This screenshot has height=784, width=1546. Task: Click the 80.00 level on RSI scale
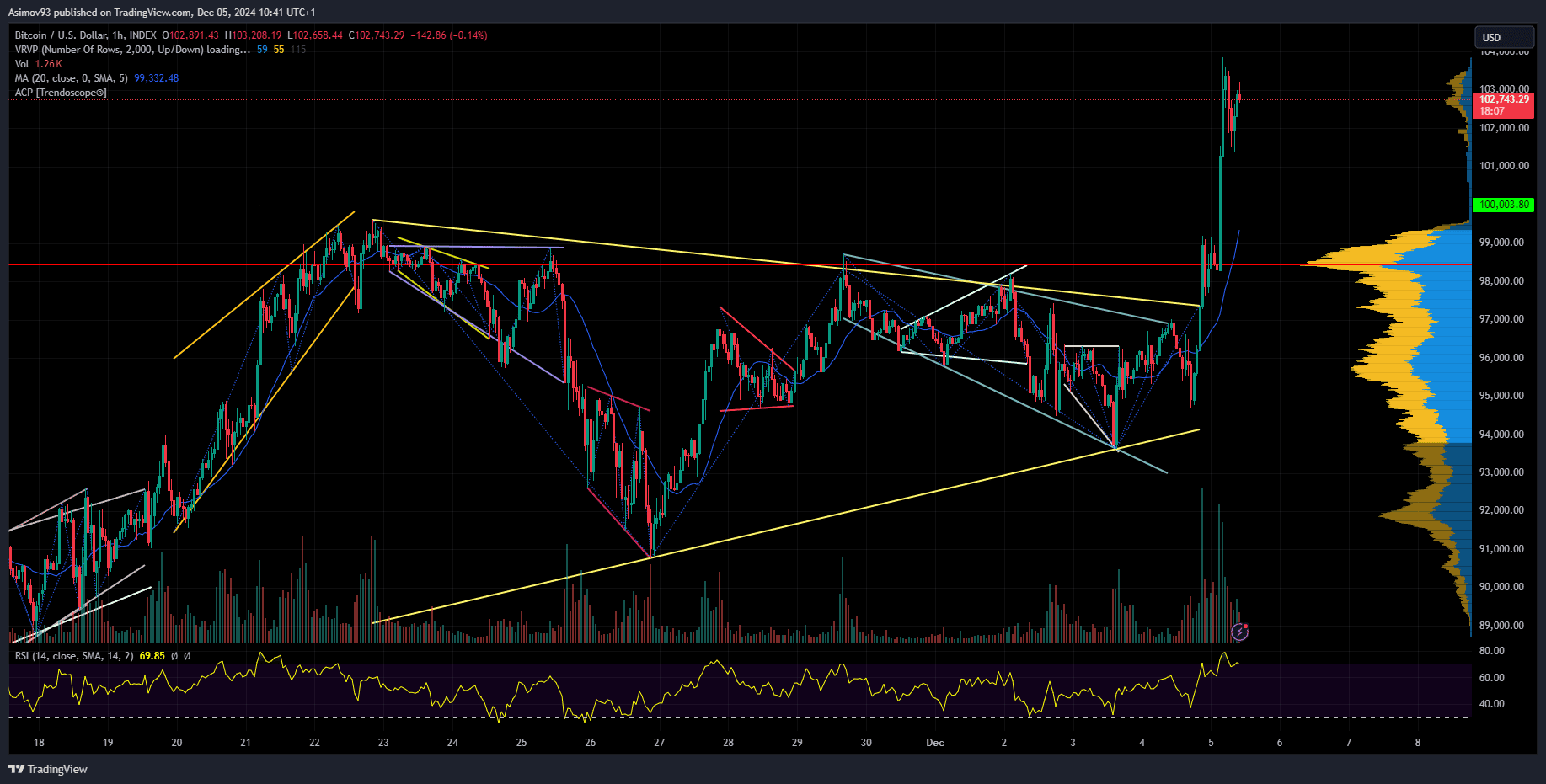1491,651
